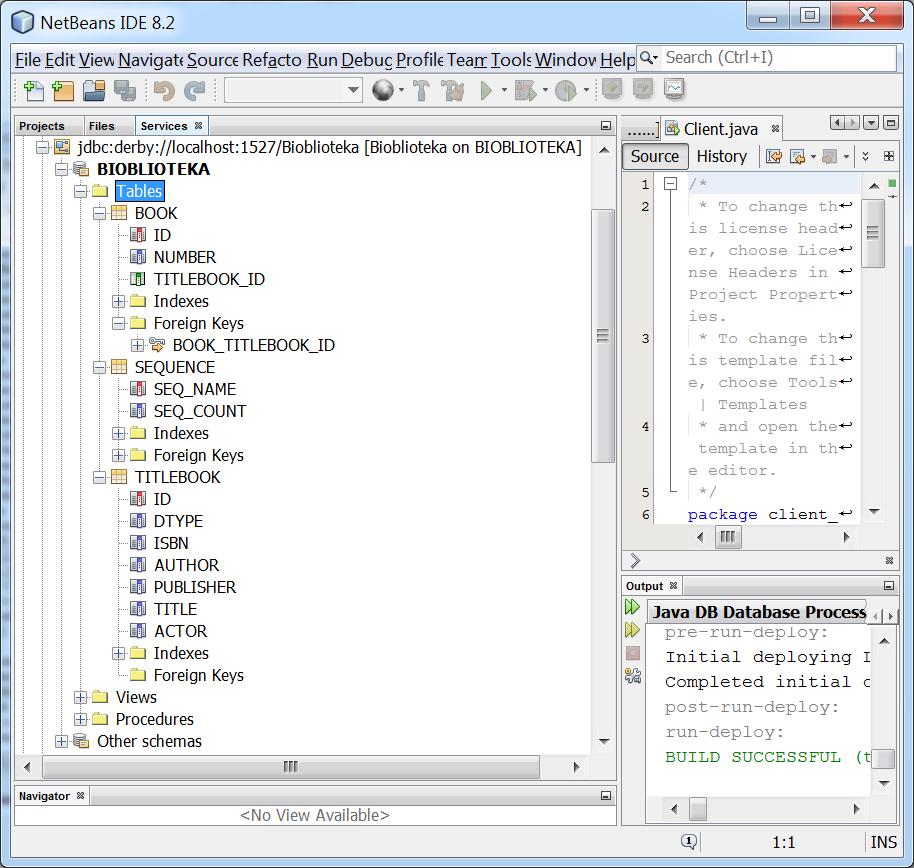
Task: Select the Client.java editor tab
Action: (x=720, y=129)
